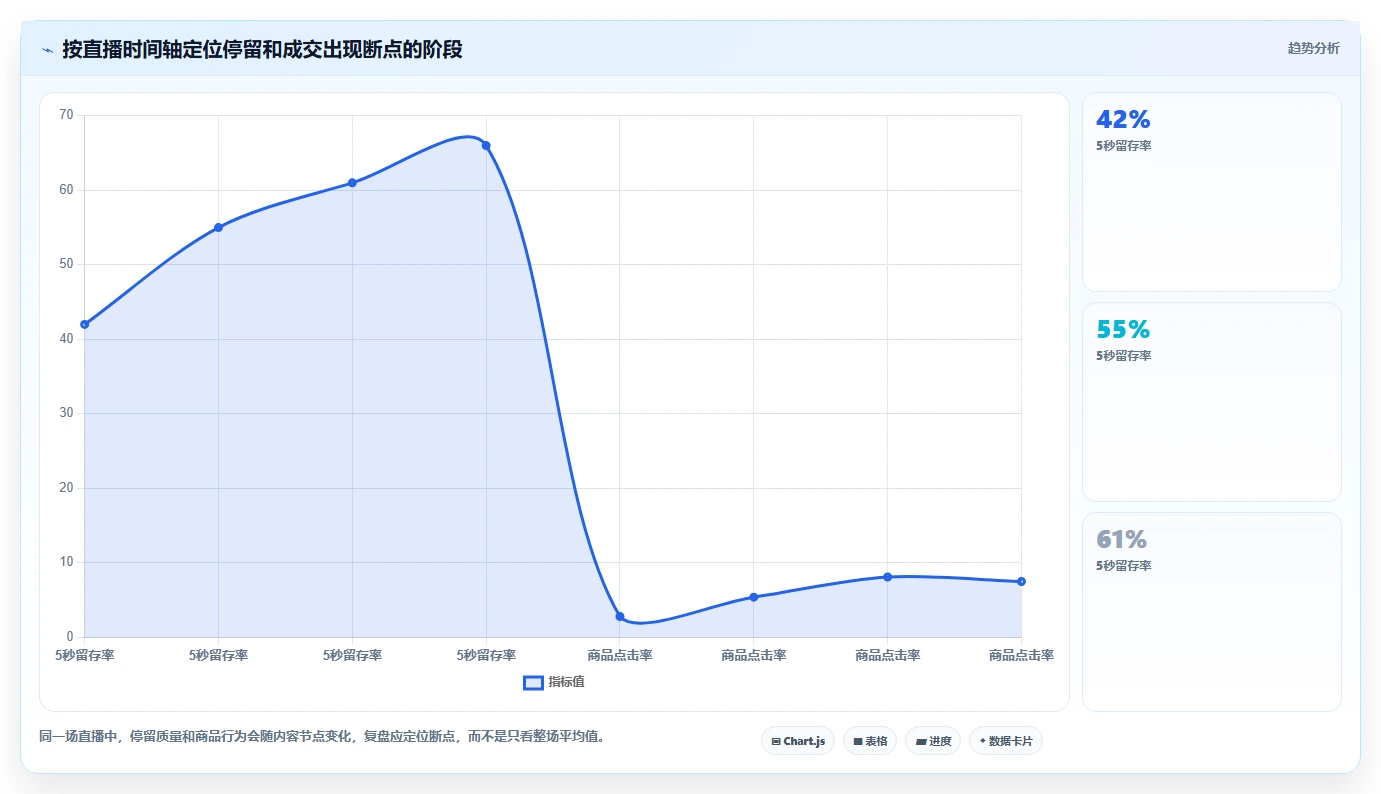Click the lowest data point after the drop
The height and width of the screenshot is (794, 1381).
pos(620,616)
